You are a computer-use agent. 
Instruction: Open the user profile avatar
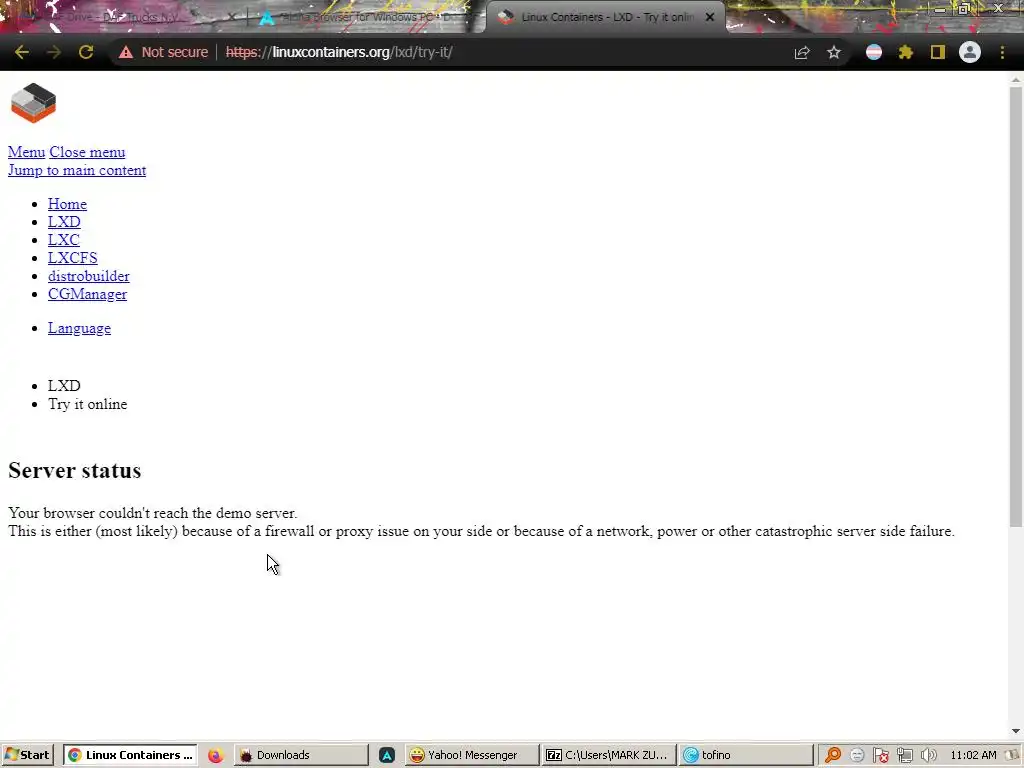pyautogui.click(x=970, y=52)
